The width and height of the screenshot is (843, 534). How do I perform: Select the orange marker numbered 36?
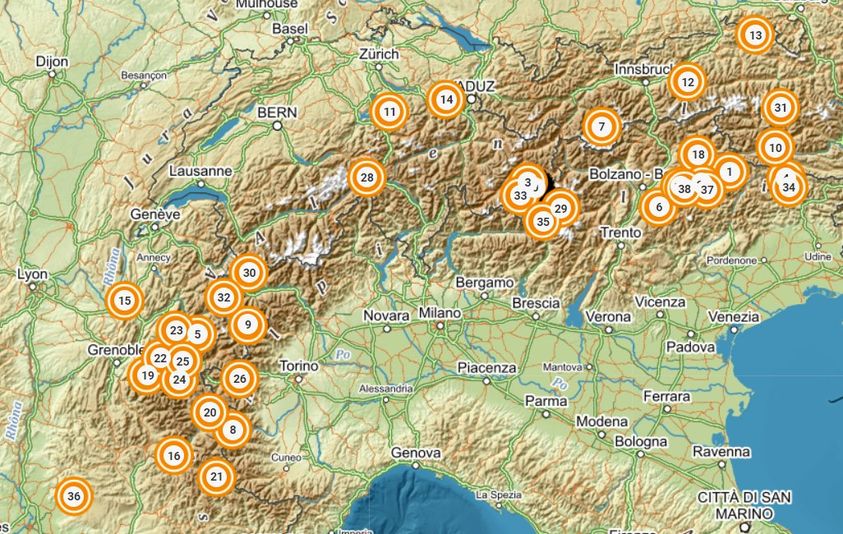point(74,496)
